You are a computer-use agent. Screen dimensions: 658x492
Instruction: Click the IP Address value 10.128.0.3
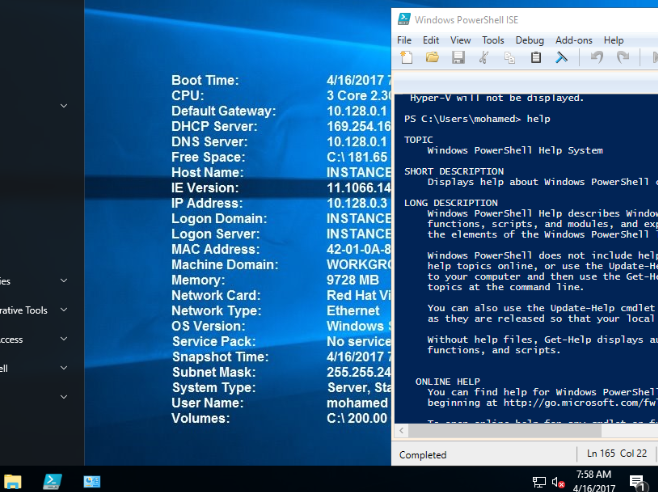[x=357, y=203]
